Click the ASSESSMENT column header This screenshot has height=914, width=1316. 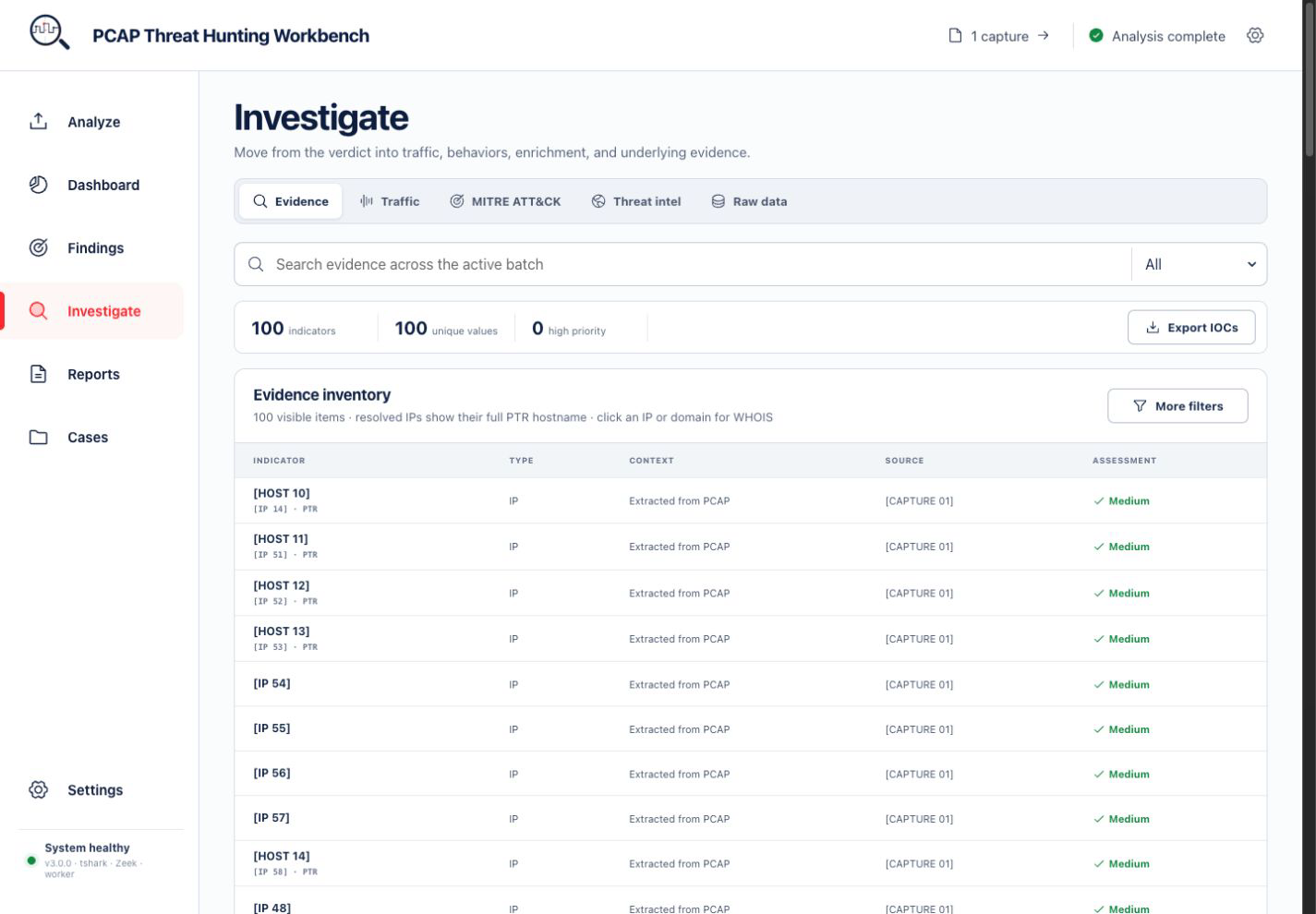tap(1124, 460)
